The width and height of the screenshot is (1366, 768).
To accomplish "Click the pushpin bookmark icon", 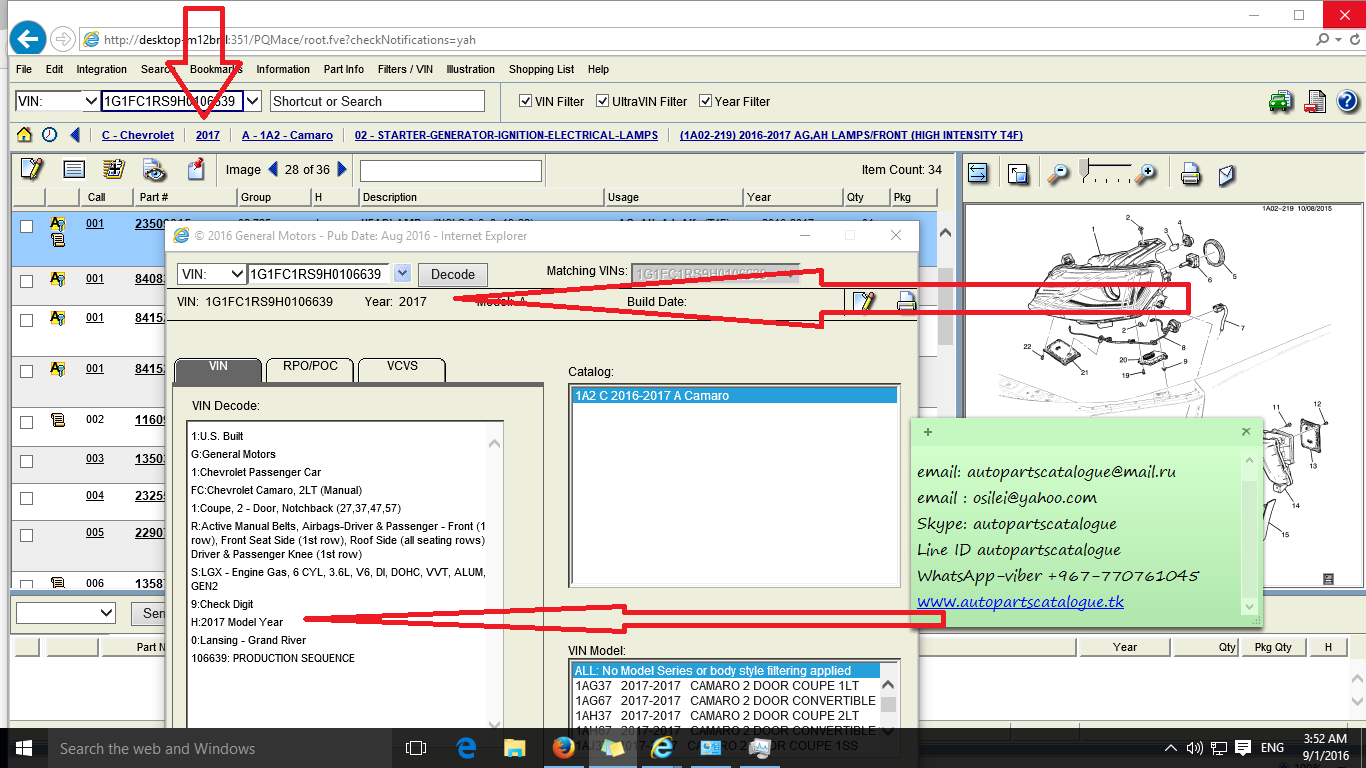I will click(x=196, y=169).
